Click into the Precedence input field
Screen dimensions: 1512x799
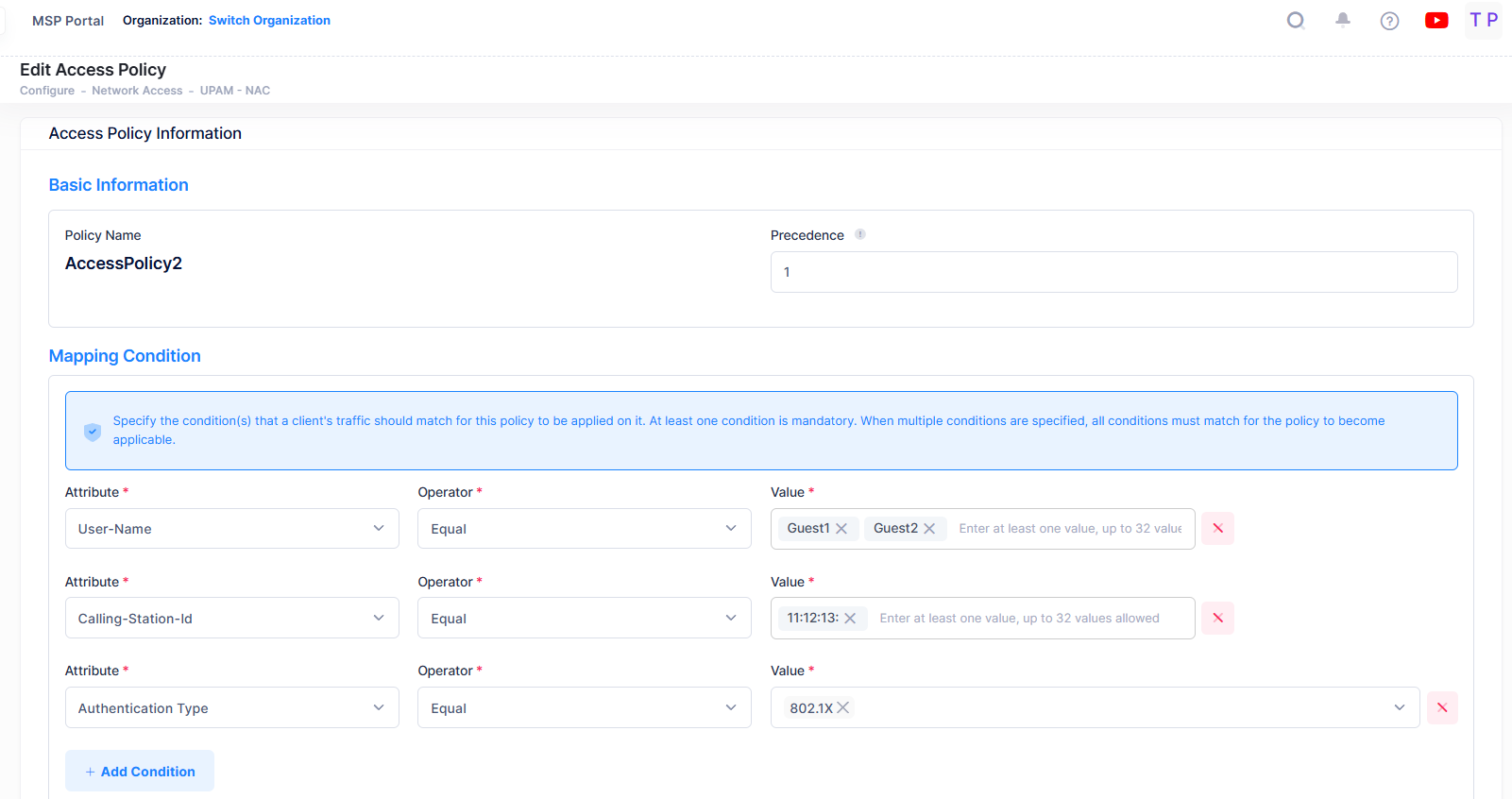coord(1113,272)
